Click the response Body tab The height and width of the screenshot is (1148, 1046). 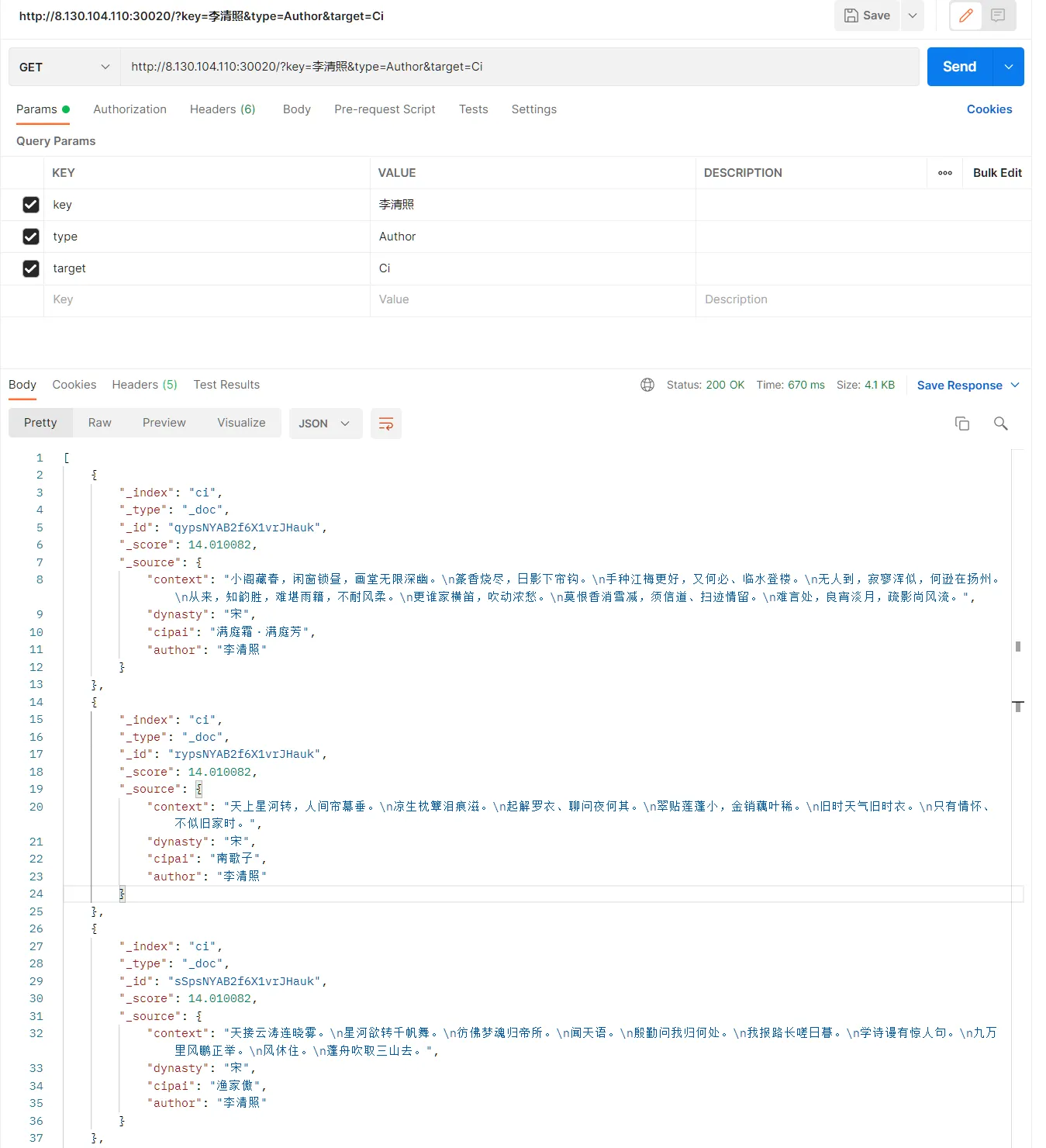(22, 385)
